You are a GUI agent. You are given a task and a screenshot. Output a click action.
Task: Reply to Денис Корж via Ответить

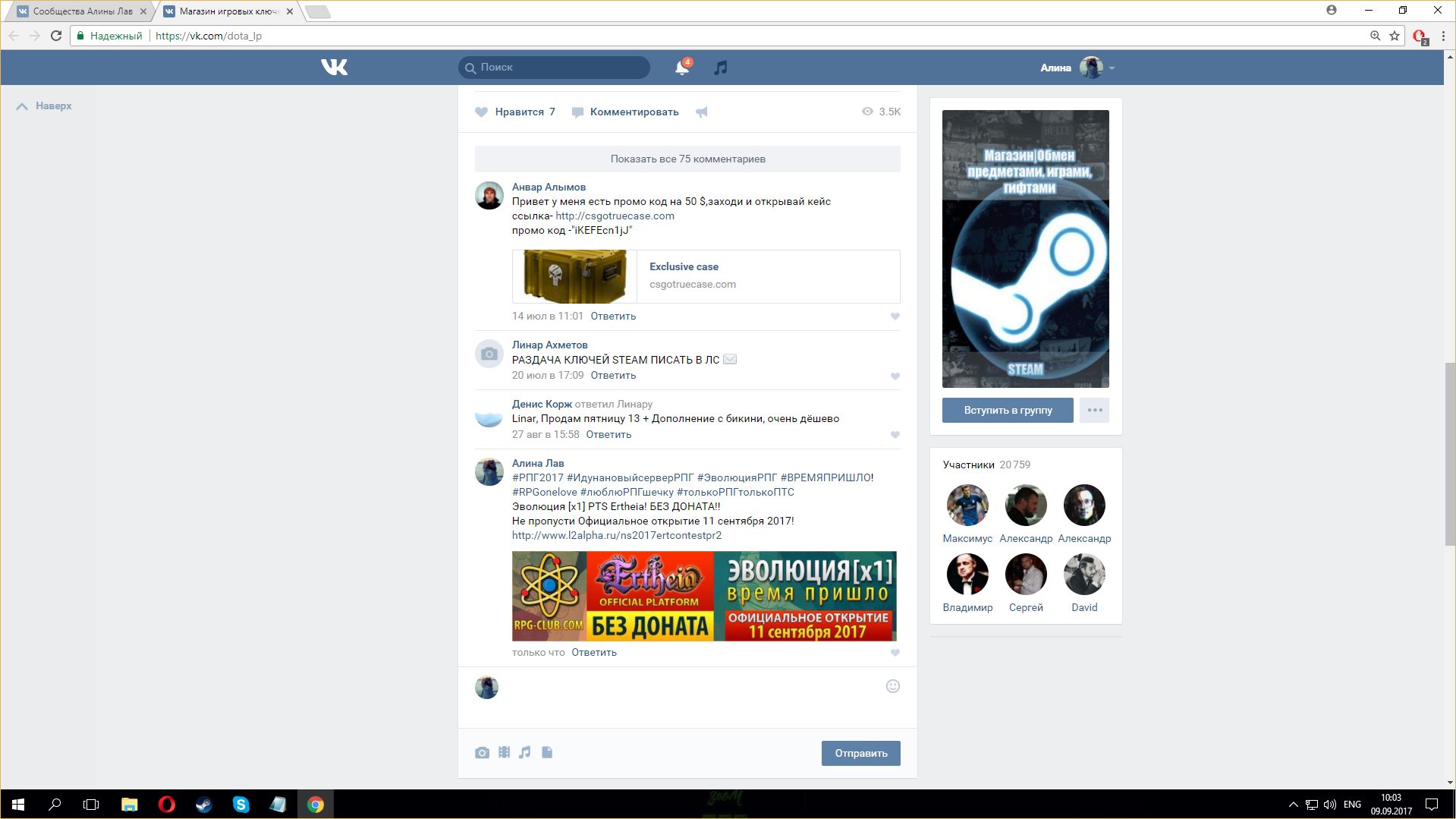pyautogui.click(x=609, y=434)
